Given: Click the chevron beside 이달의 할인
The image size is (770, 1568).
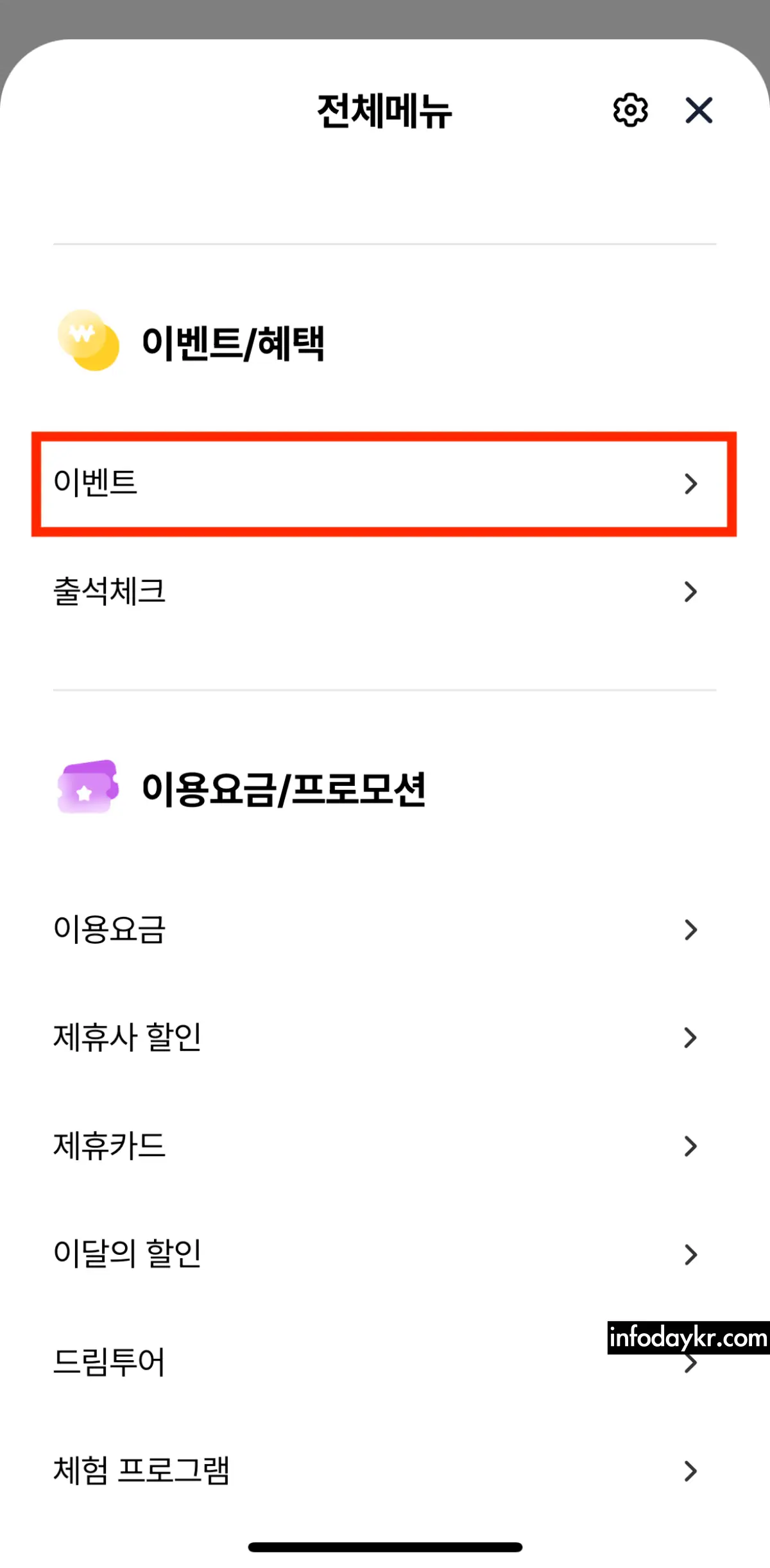Looking at the screenshot, I should click(691, 1254).
